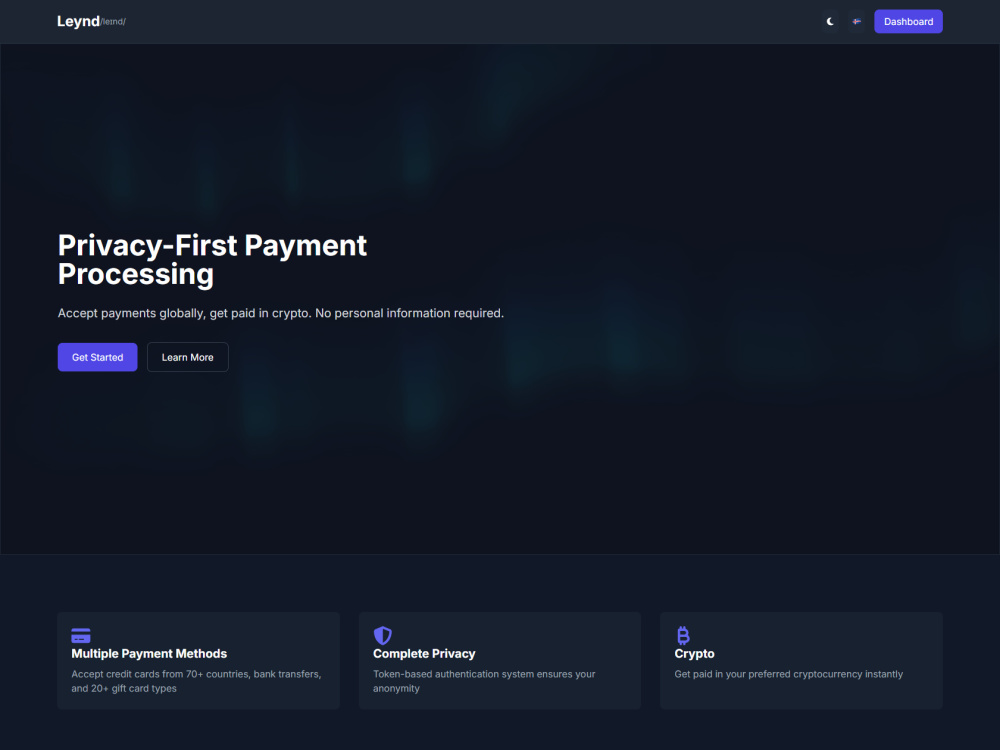The width and height of the screenshot is (1000, 750).
Task: Click the Get Started button
Action: (x=98, y=357)
